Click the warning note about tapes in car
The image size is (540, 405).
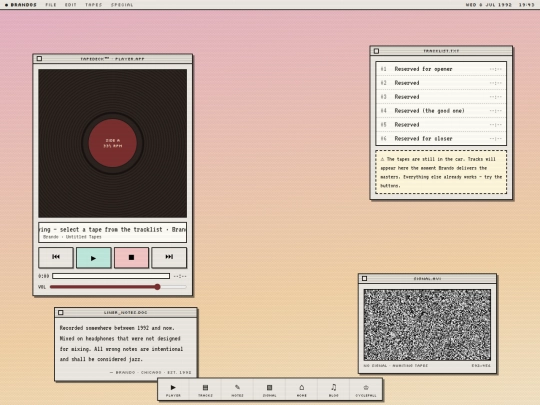pyautogui.click(x=441, y=172)
